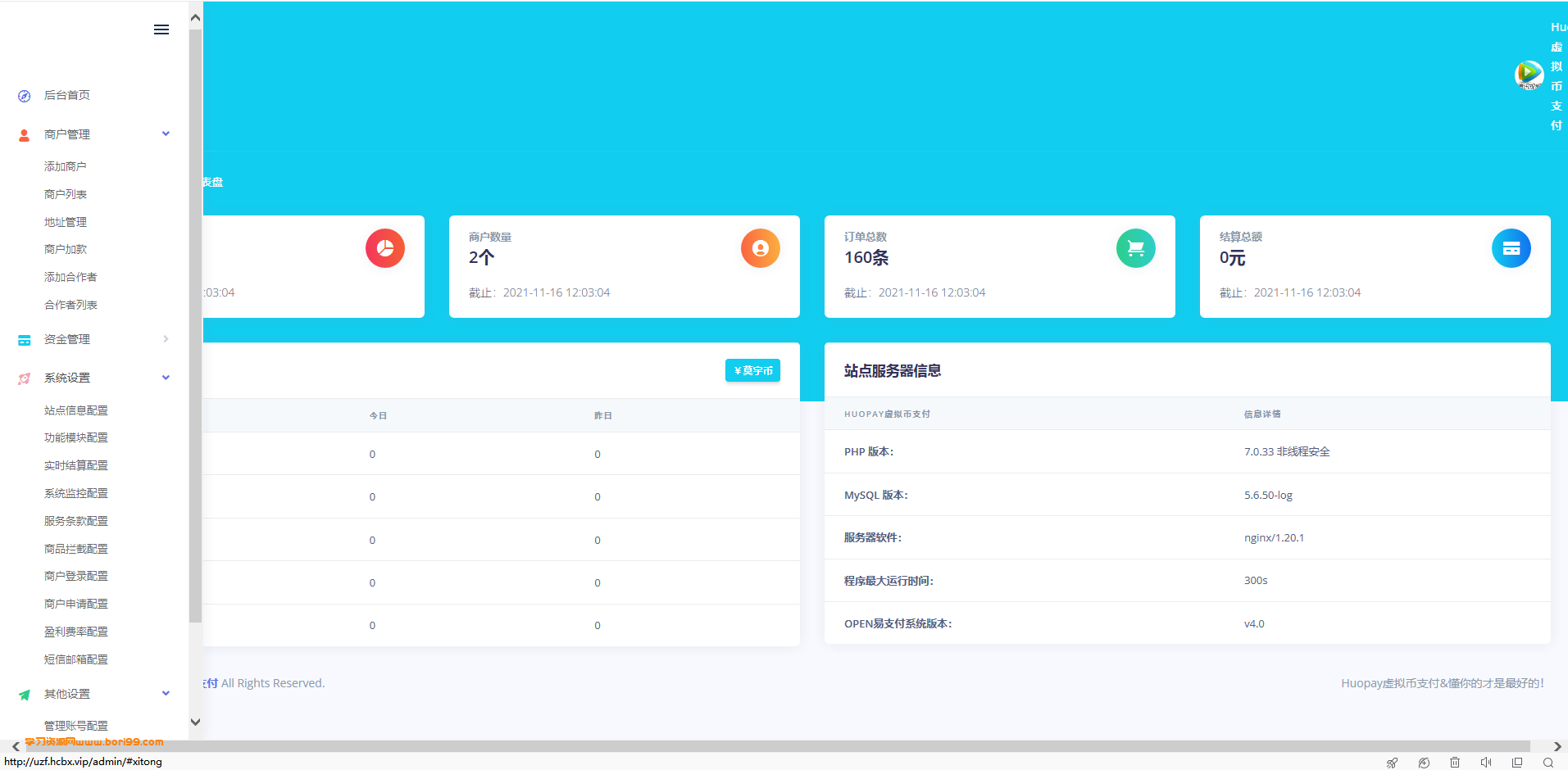Collapse the 其他设置 section chevron
Viewport: 1568px width, 770px height.
coord(166,693)
